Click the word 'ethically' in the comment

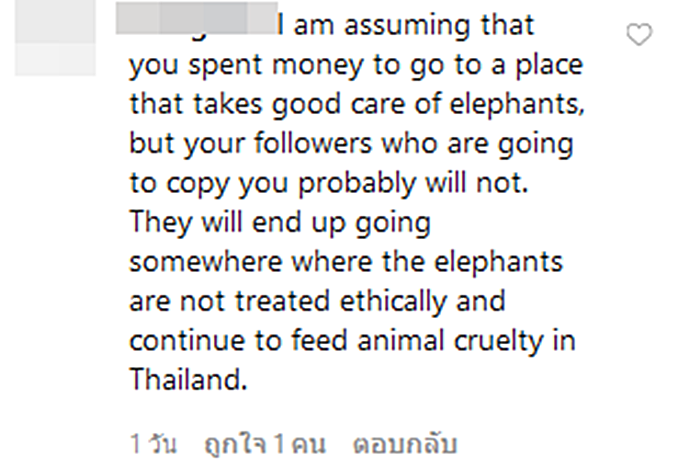(x=393, y=302)
